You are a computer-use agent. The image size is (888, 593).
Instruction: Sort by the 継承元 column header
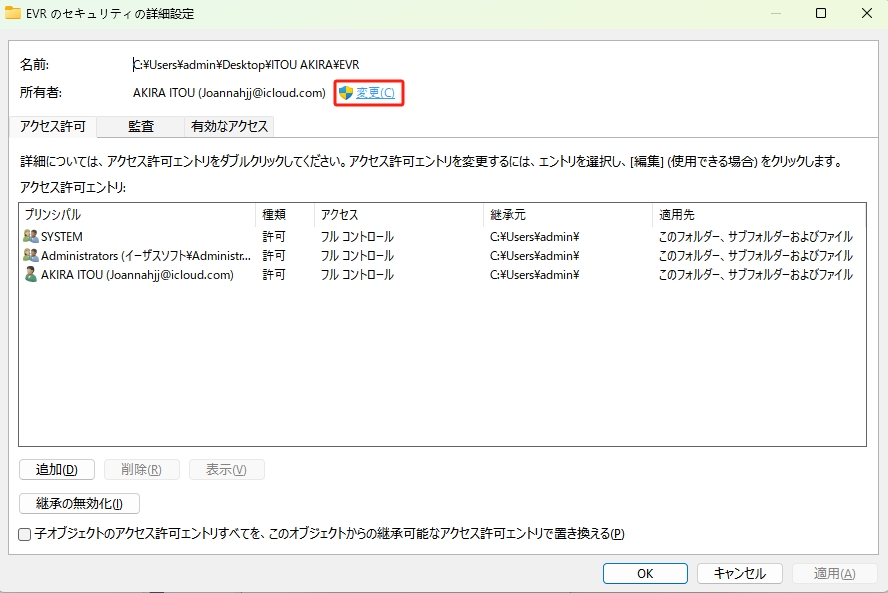point(566,215)
